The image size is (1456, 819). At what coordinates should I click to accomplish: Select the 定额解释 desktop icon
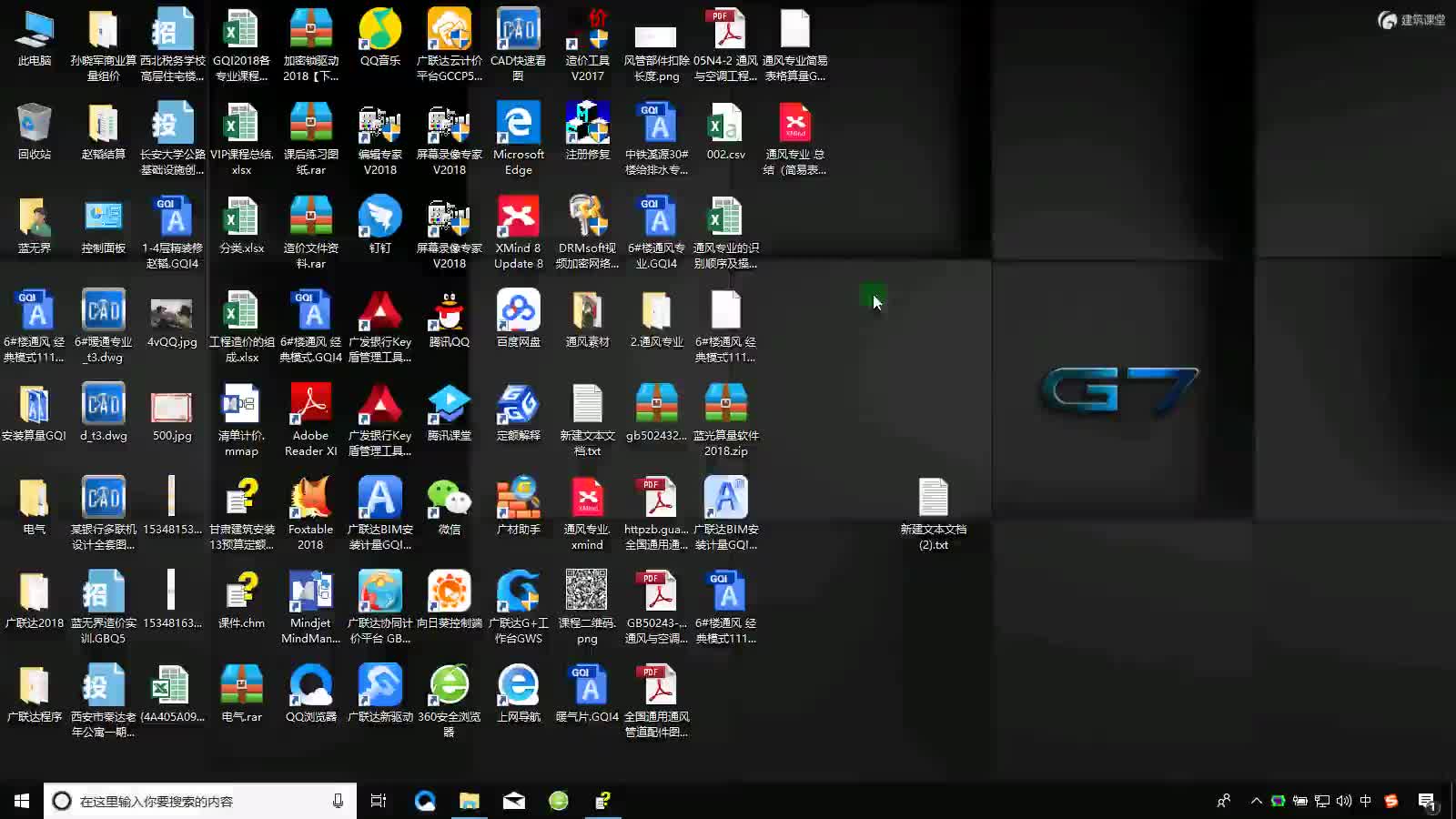(519, 413)
